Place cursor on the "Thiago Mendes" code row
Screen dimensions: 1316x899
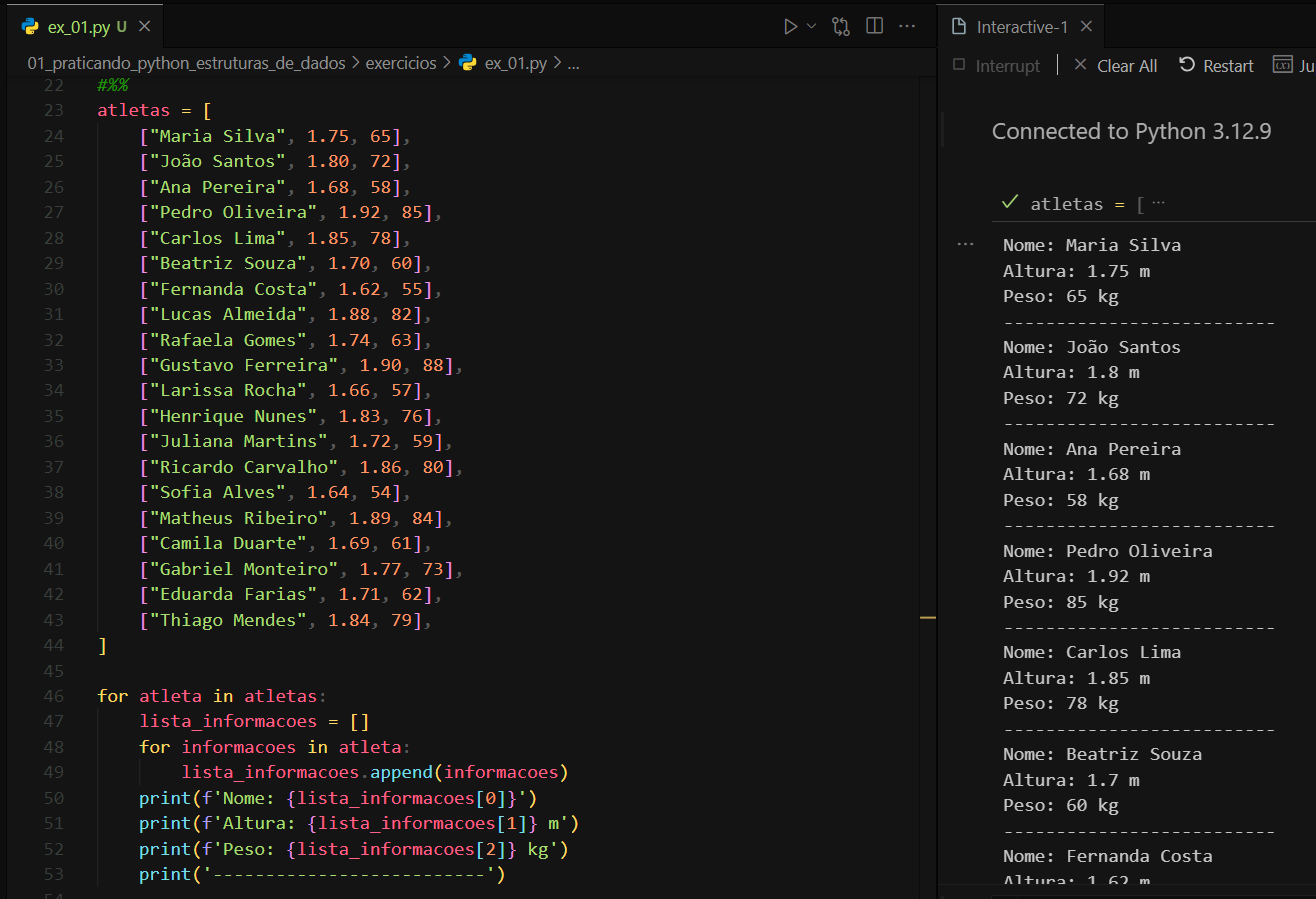(286, 620)
